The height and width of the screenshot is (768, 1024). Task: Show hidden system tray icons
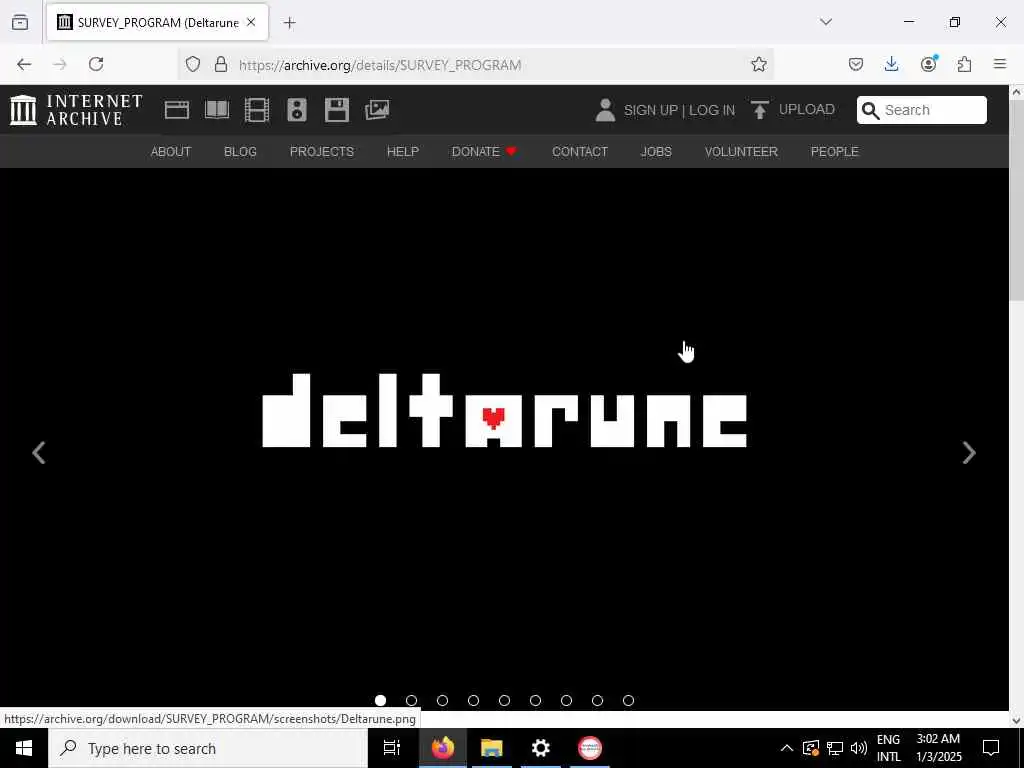787,748
